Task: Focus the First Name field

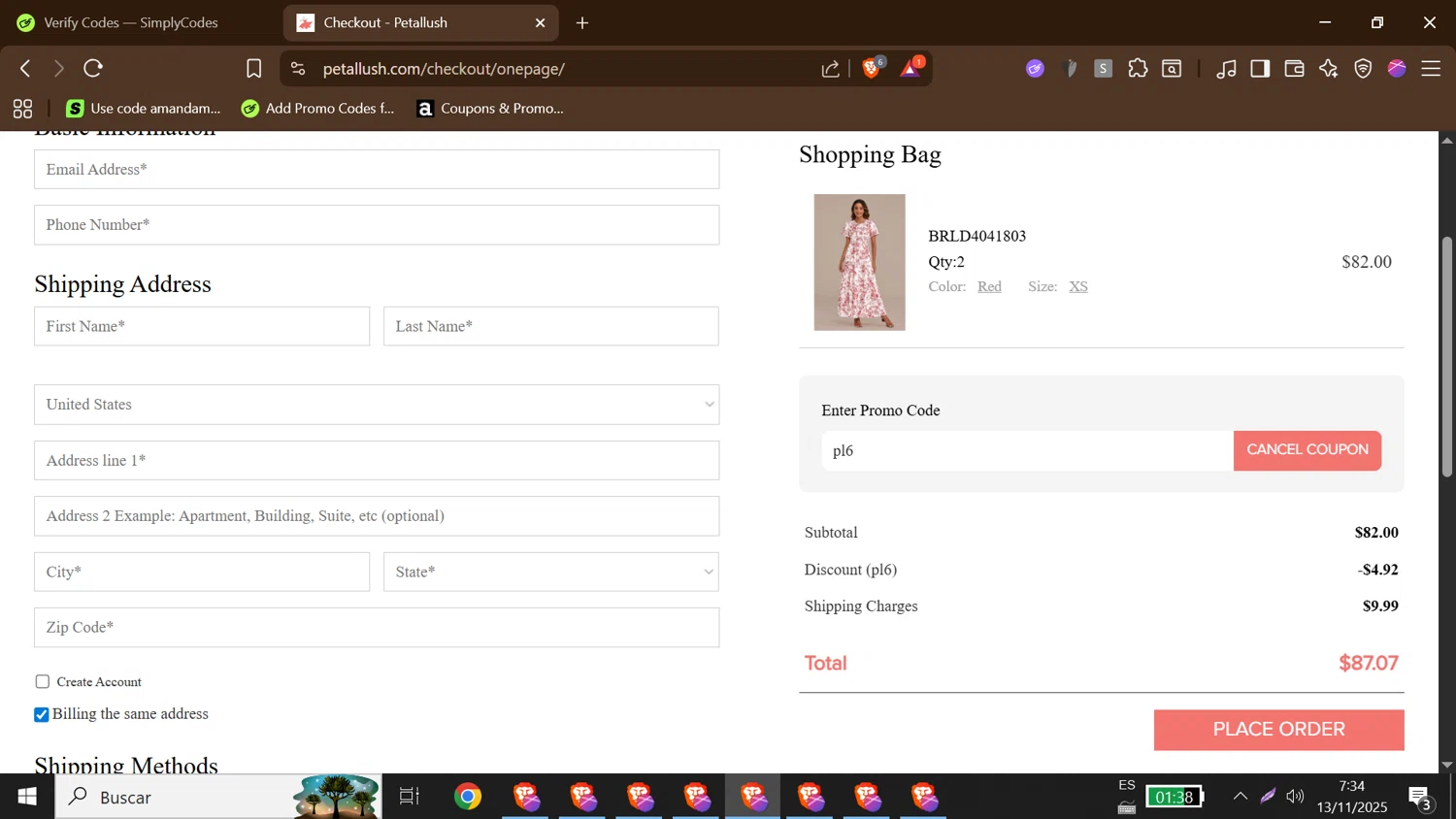Action: [202, 326]
